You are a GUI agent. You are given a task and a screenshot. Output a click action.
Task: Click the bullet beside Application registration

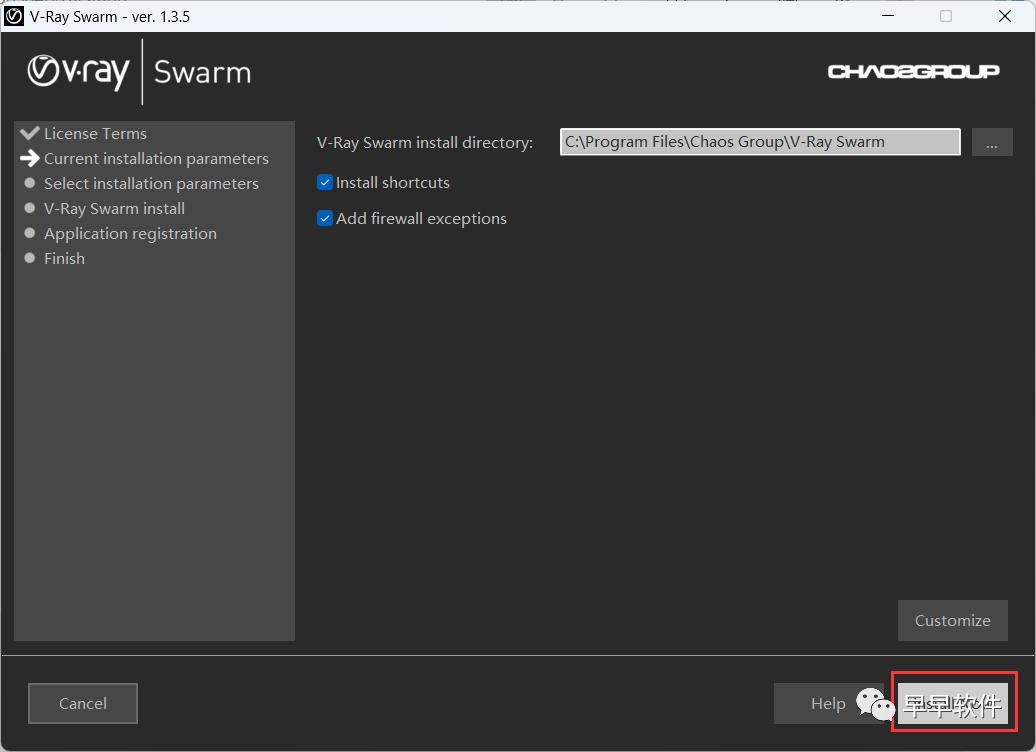(30, 233)
